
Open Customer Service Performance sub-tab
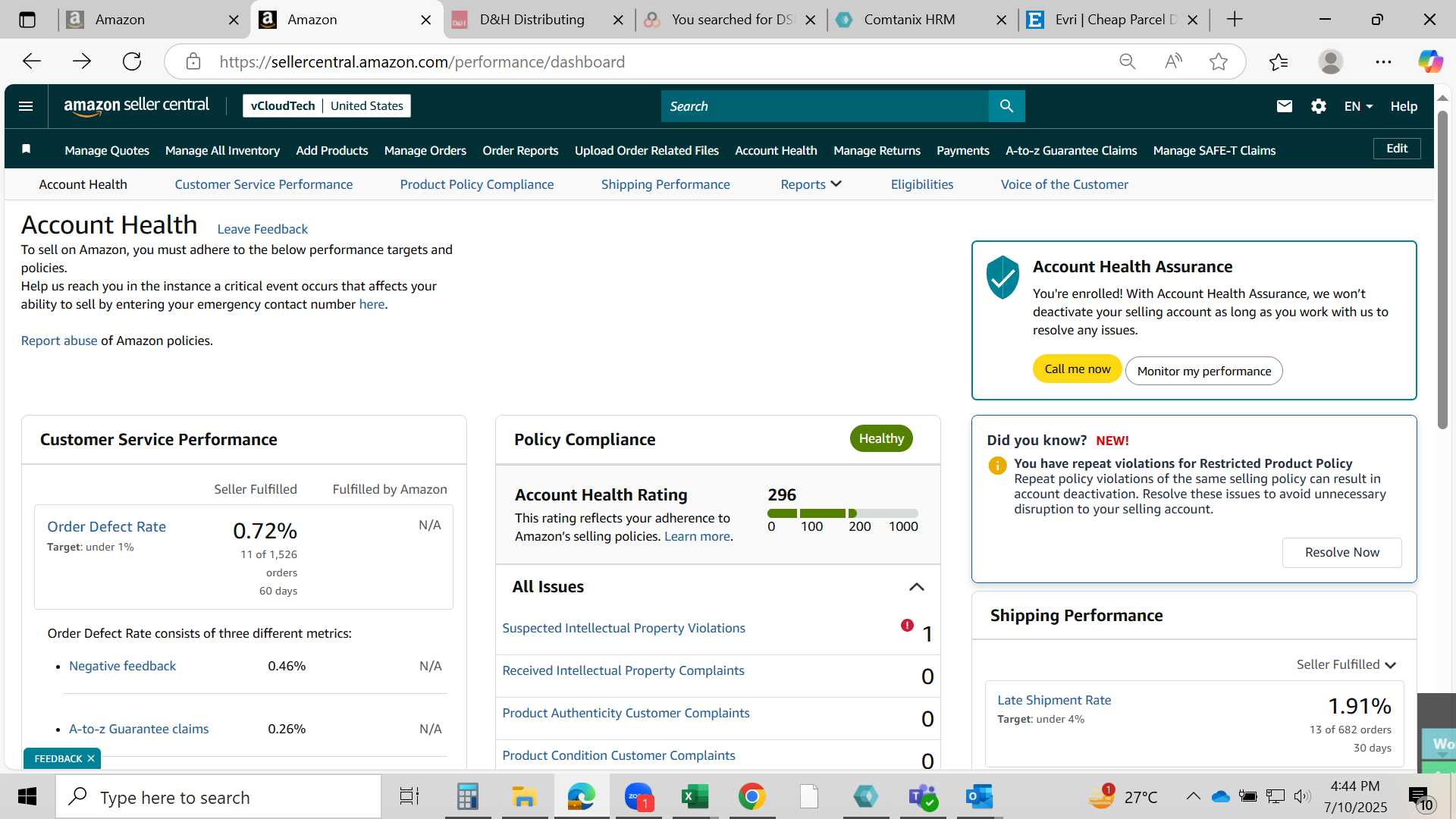pos(263,184)
